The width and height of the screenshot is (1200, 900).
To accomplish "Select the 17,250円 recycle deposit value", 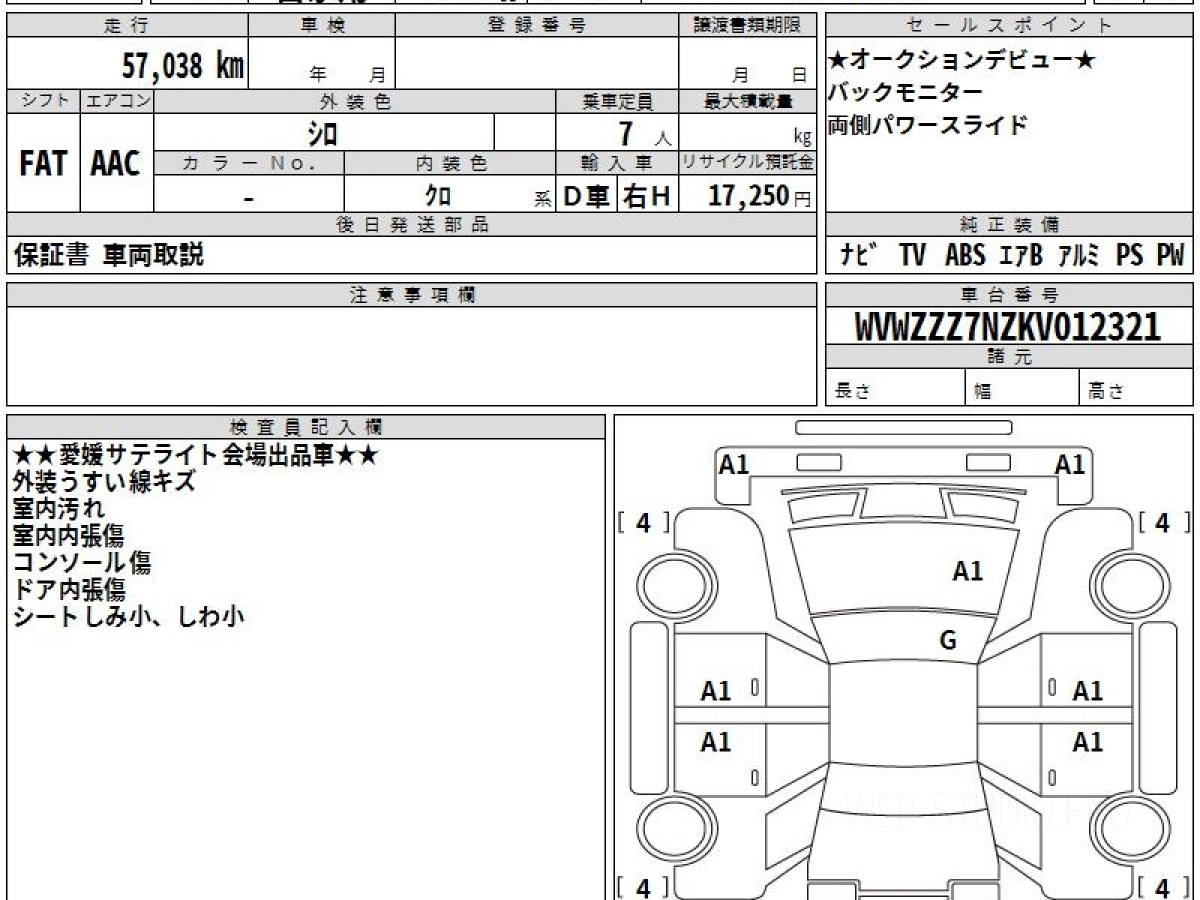I will 760,196.
